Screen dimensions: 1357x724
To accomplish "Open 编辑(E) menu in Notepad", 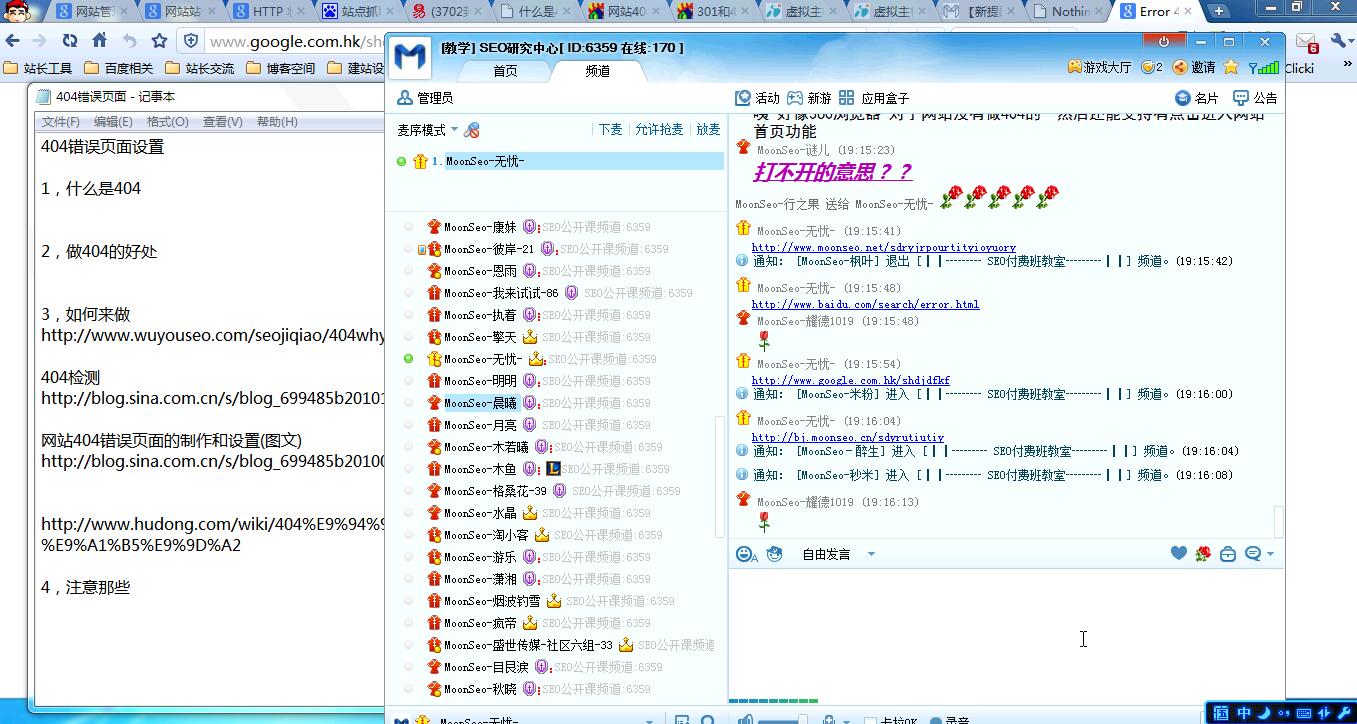I will coord(113,122).
